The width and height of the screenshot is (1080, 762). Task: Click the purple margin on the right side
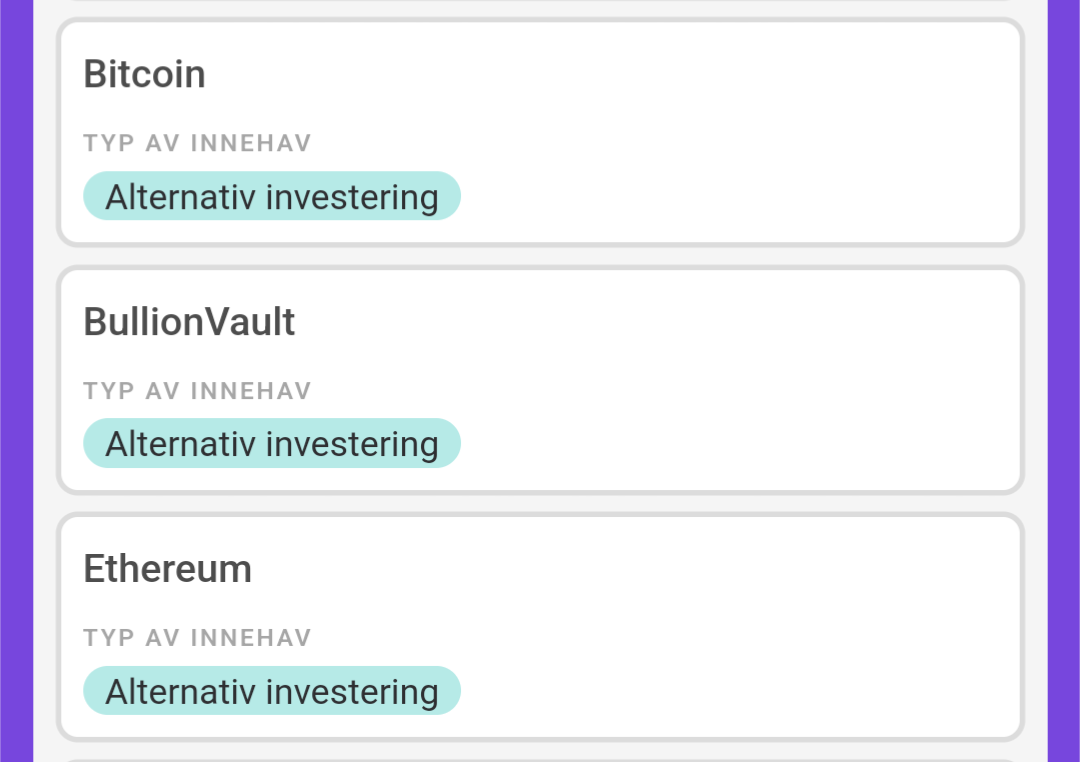(x=1064, y=380)
